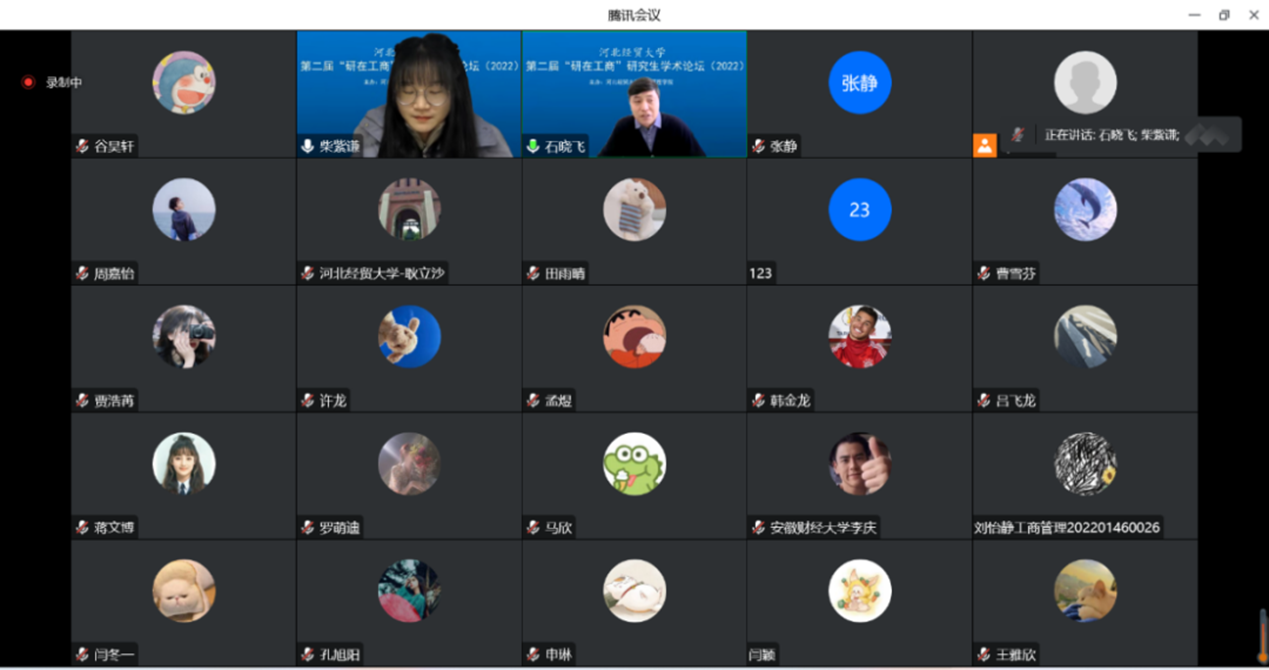The image size is (1269, 670).
Task: Click muted mic icon beside 安徽财经大学李庆
Action: click(x=759, y=527)
